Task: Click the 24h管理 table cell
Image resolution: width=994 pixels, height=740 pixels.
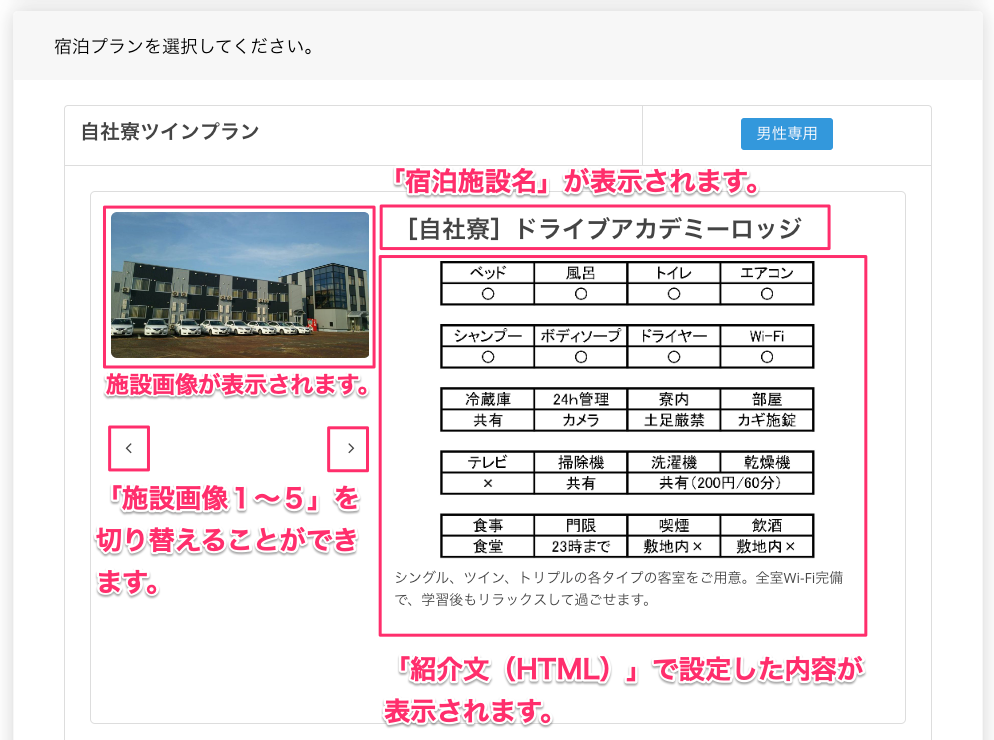Action: tap(580, 399)
